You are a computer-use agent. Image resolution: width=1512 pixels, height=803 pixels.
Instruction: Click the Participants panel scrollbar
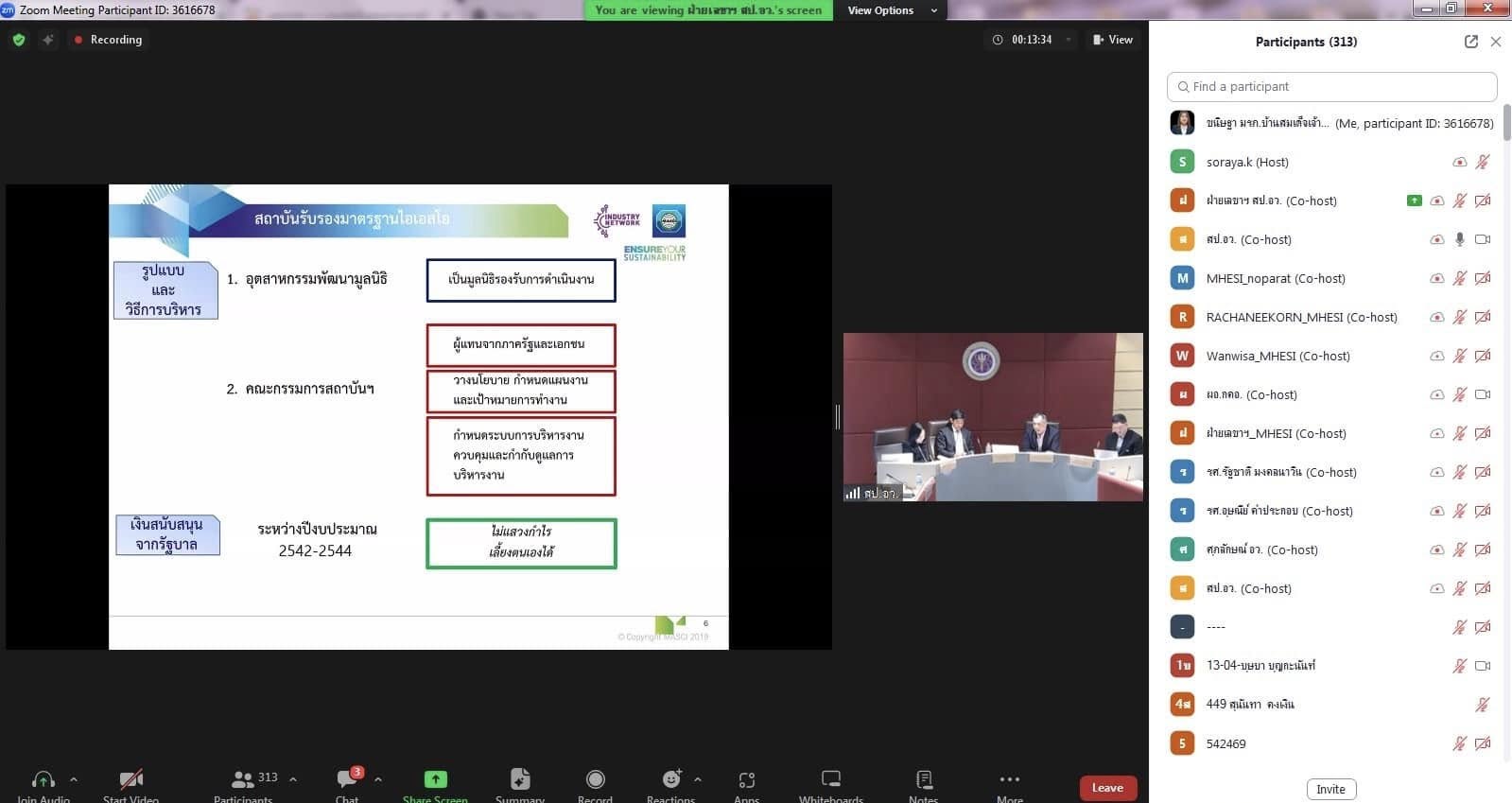pyautogui.click(x=1506, y=123)
